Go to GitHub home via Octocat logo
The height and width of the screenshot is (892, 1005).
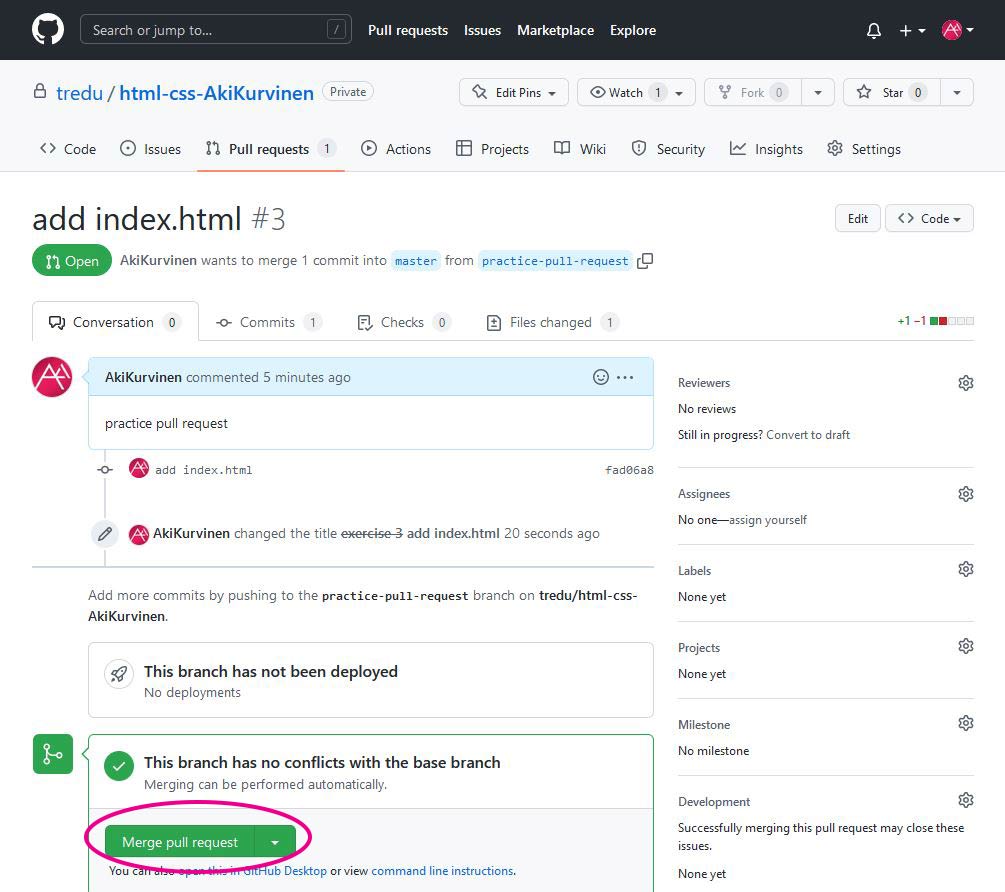tap(48, 29)
